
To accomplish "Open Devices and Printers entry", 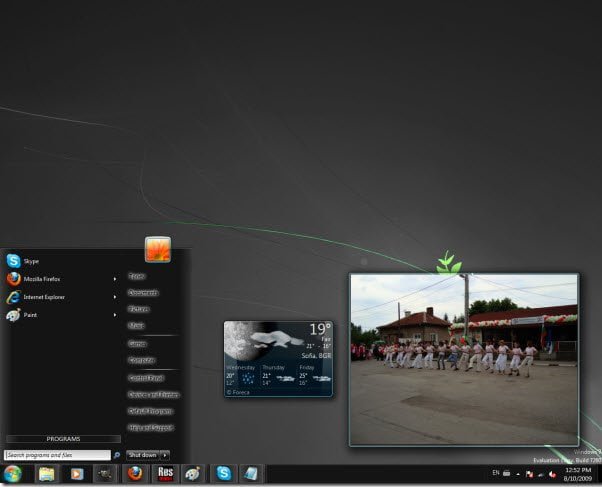I will (x=154, y=395).
